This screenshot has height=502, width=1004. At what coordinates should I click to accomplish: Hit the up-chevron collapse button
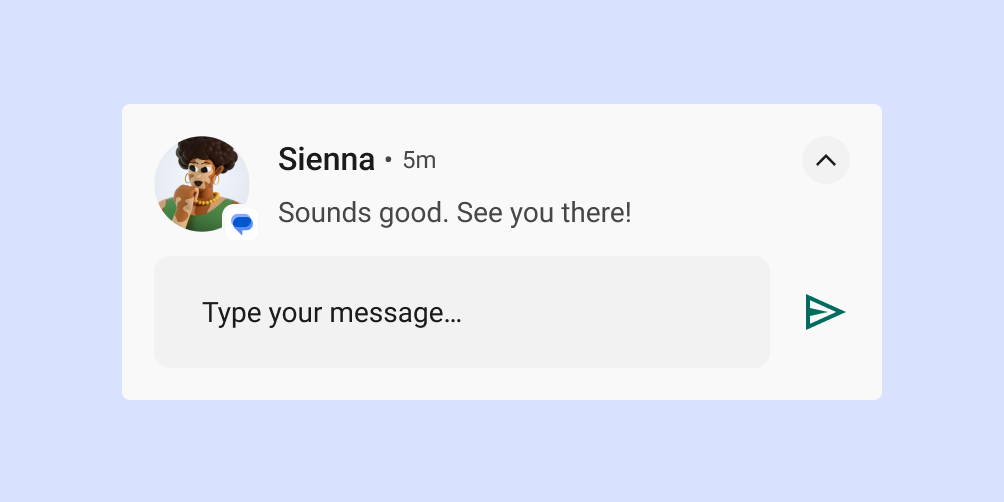825,160
